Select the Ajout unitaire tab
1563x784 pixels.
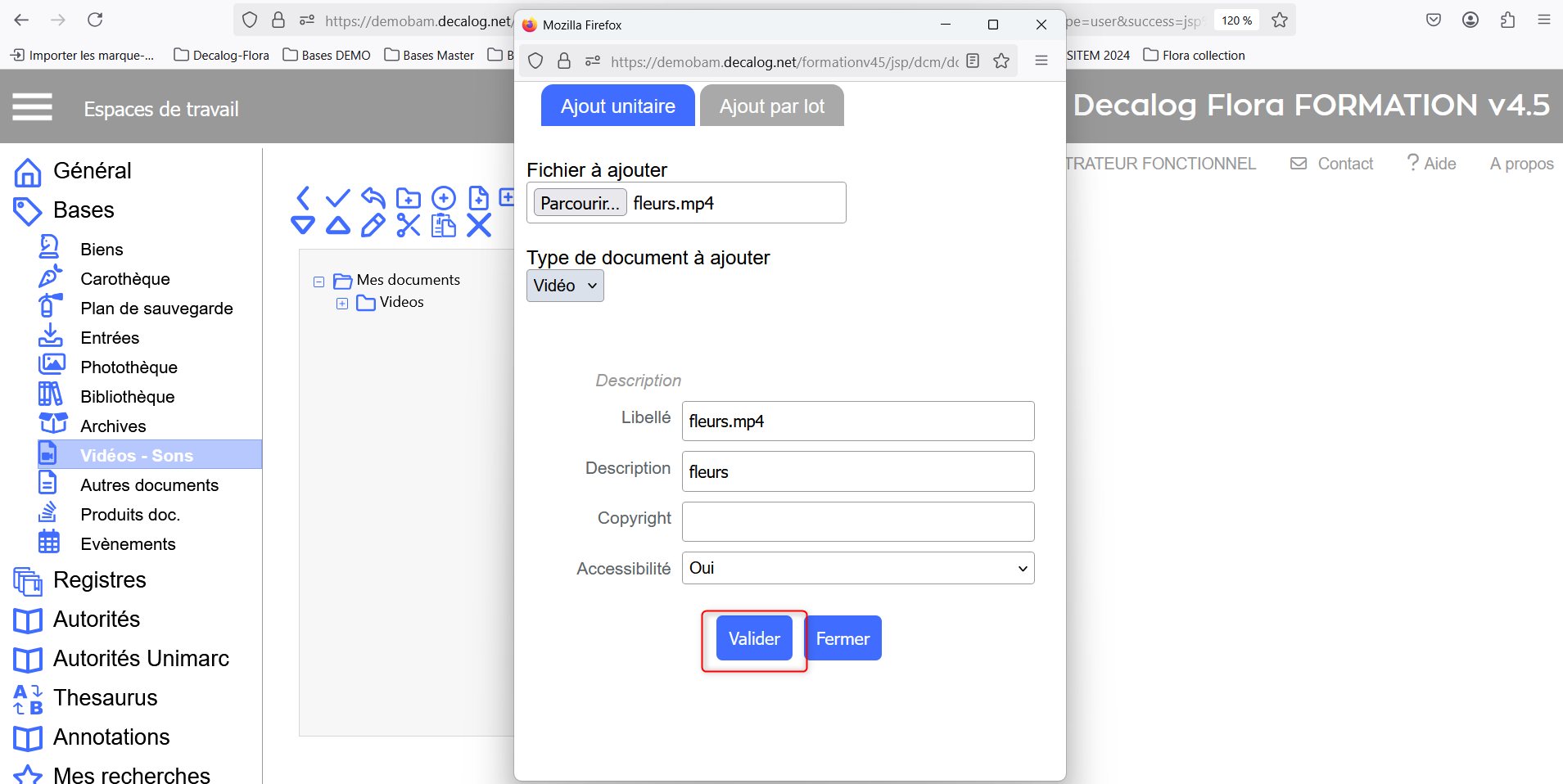pos(617,106)
